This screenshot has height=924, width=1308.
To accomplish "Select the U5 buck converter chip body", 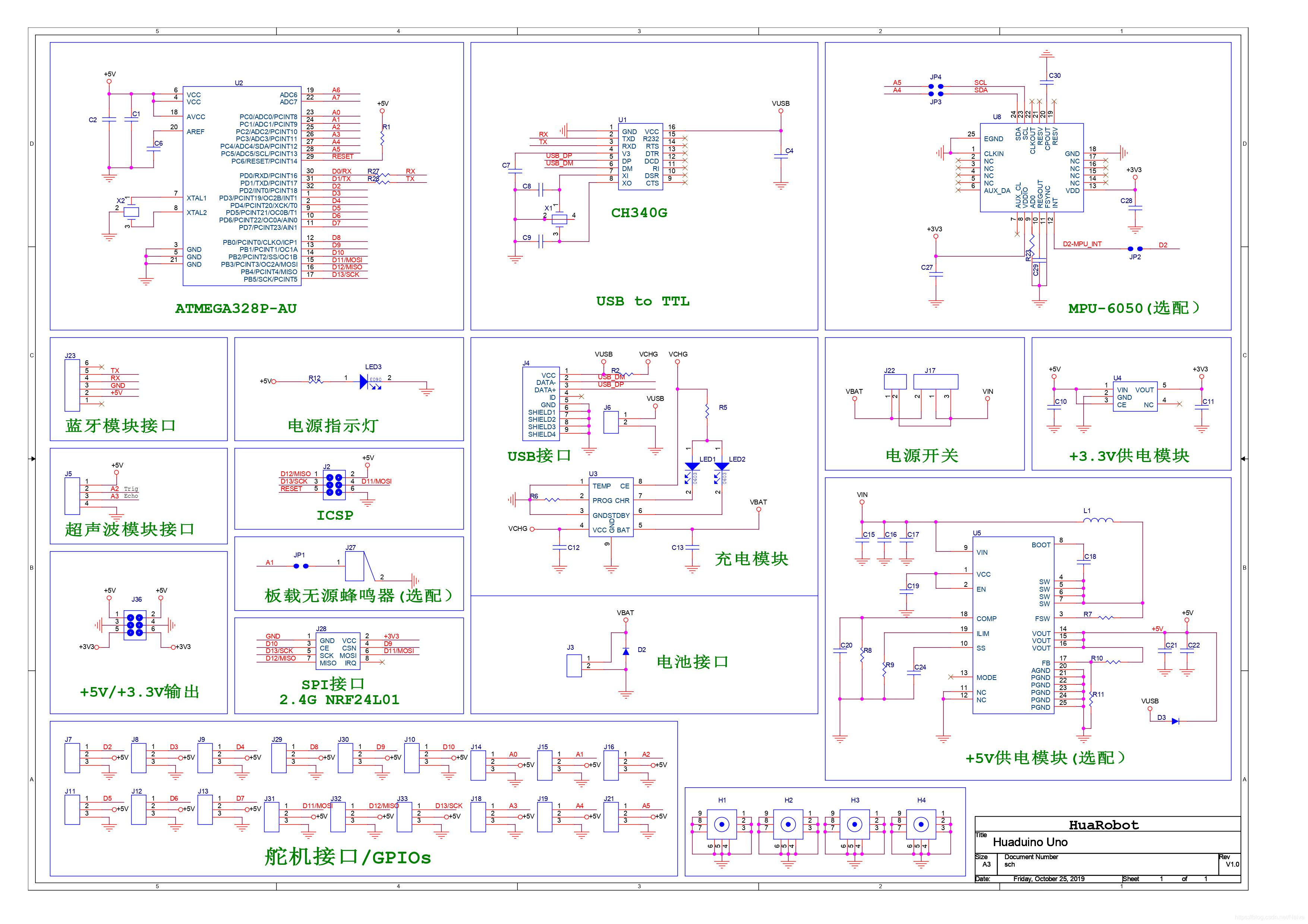I will click(1013, 625).
